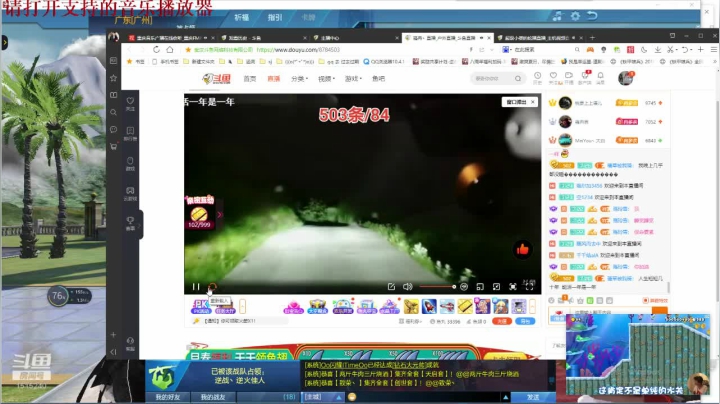Reload the browser page
Image resolution: width=720 pixels, height=404 pixels.
157,50
